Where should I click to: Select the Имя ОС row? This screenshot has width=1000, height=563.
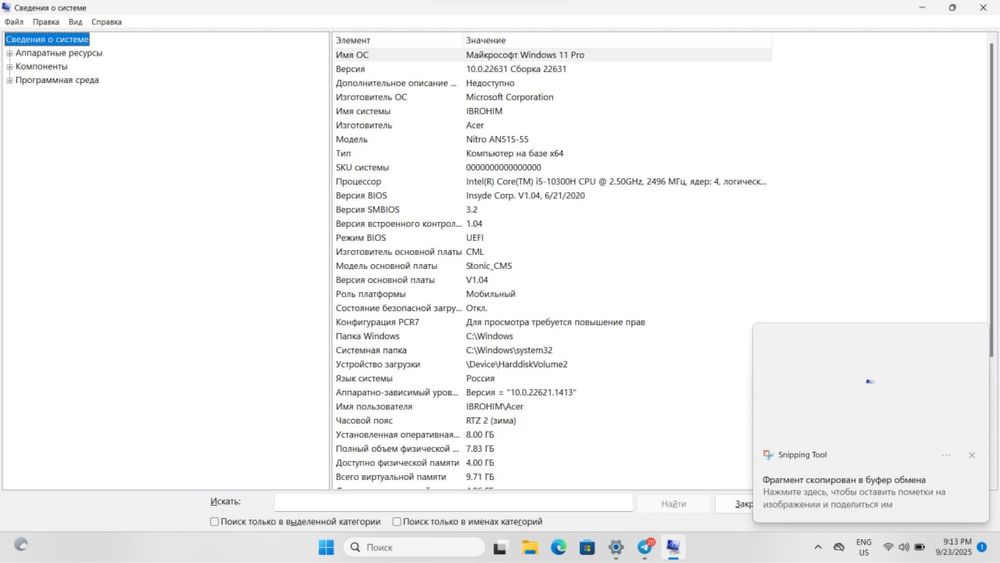pyautogui.click(x=552, y=55)
